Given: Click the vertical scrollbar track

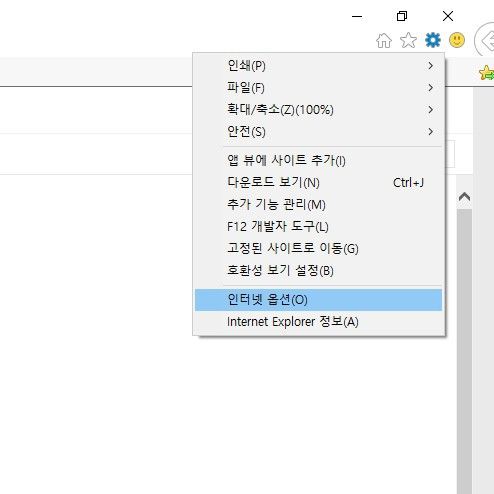Looking at the screenshot, I should pos(464,351).
